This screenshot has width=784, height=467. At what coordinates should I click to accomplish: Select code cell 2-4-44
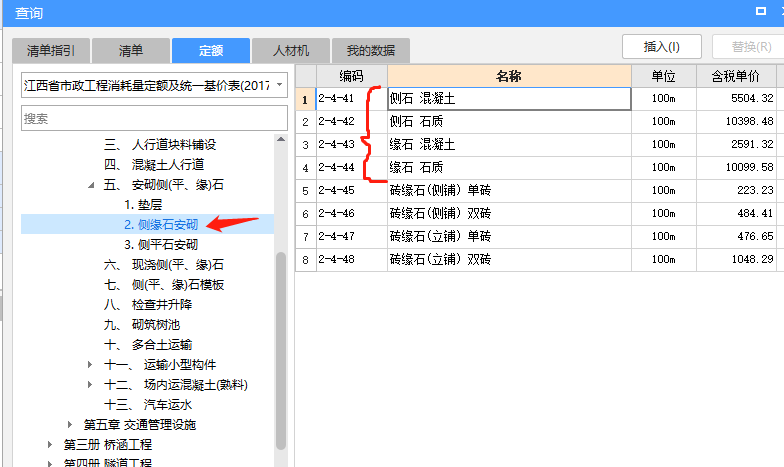pyautogui.click(x=352, y=168)
